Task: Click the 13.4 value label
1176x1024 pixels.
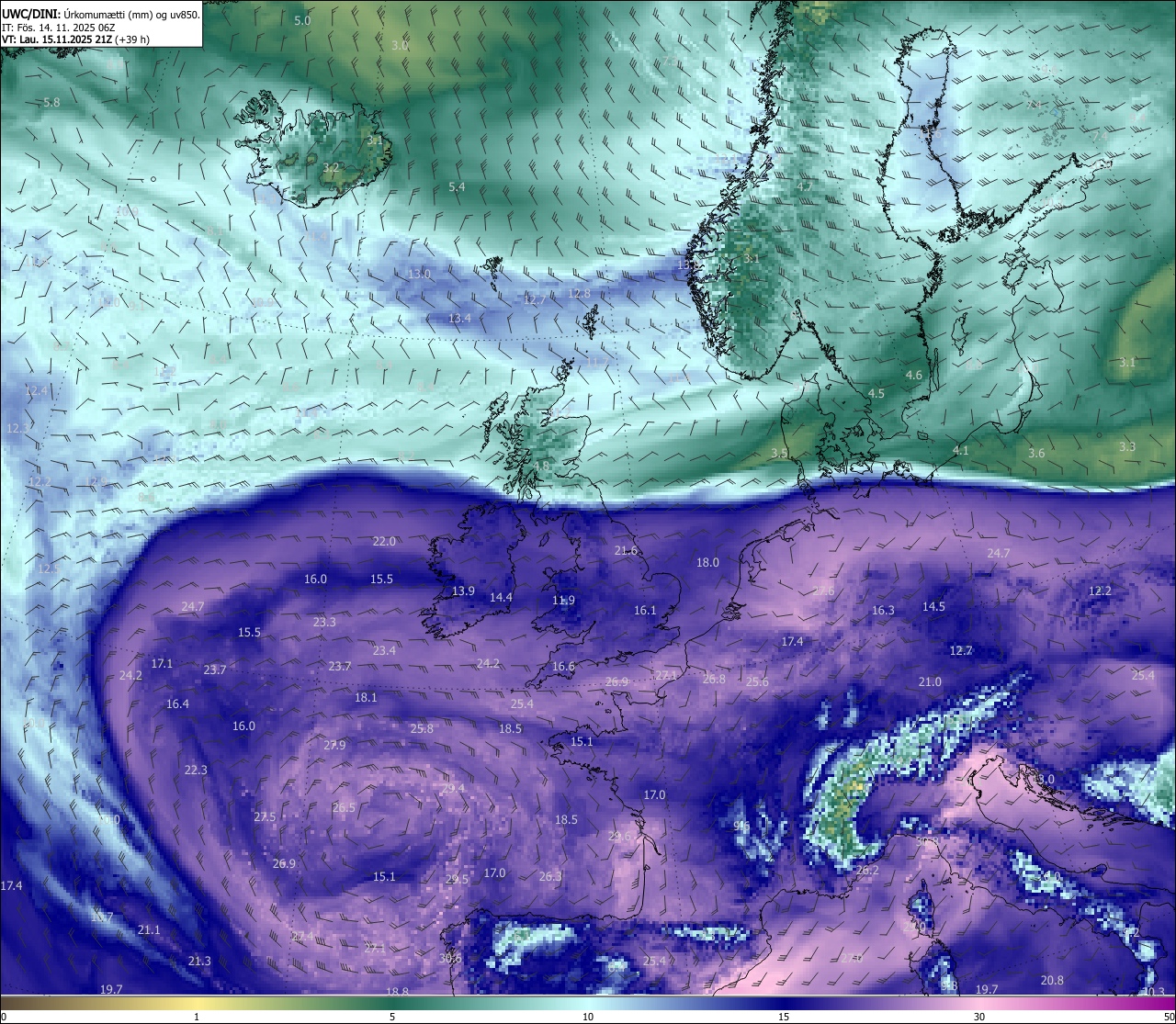Action: pos(459,319)
